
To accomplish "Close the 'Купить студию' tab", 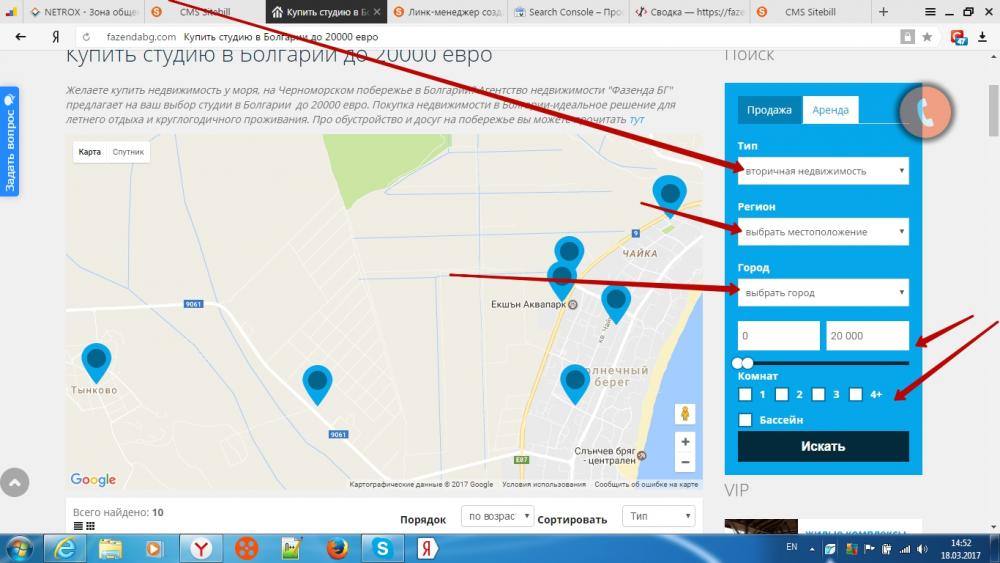I will (x=377, y=11).
